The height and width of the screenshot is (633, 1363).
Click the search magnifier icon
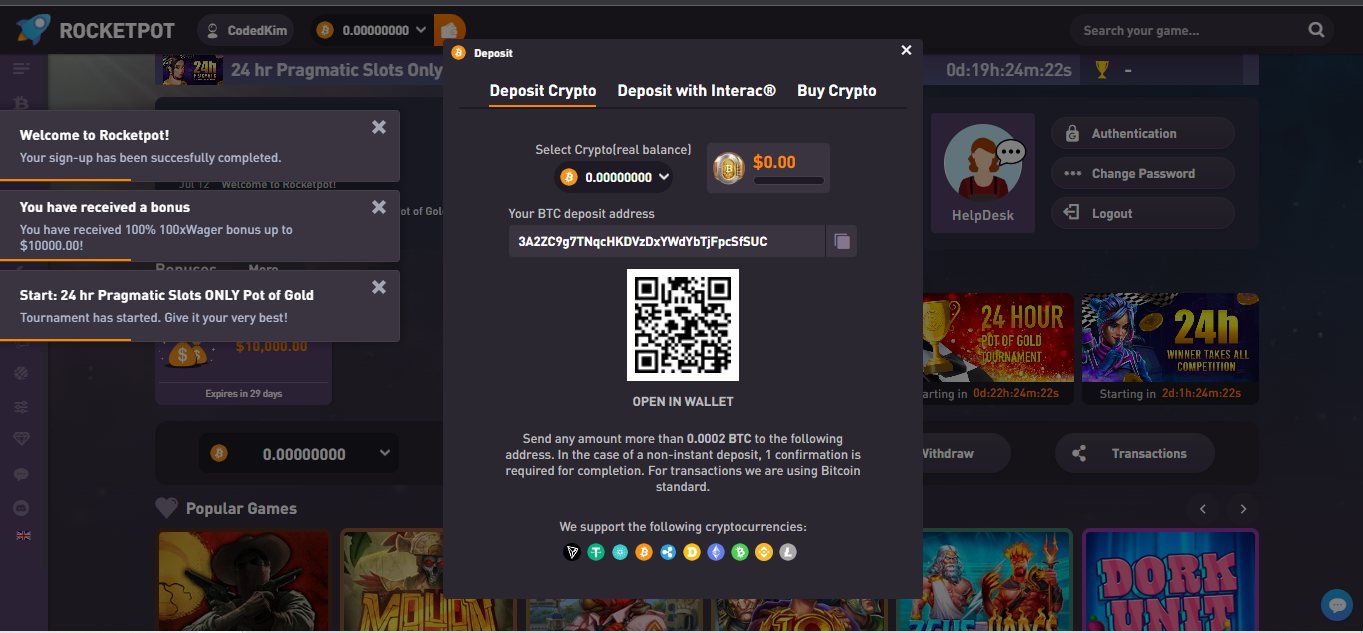[1317, 30]
